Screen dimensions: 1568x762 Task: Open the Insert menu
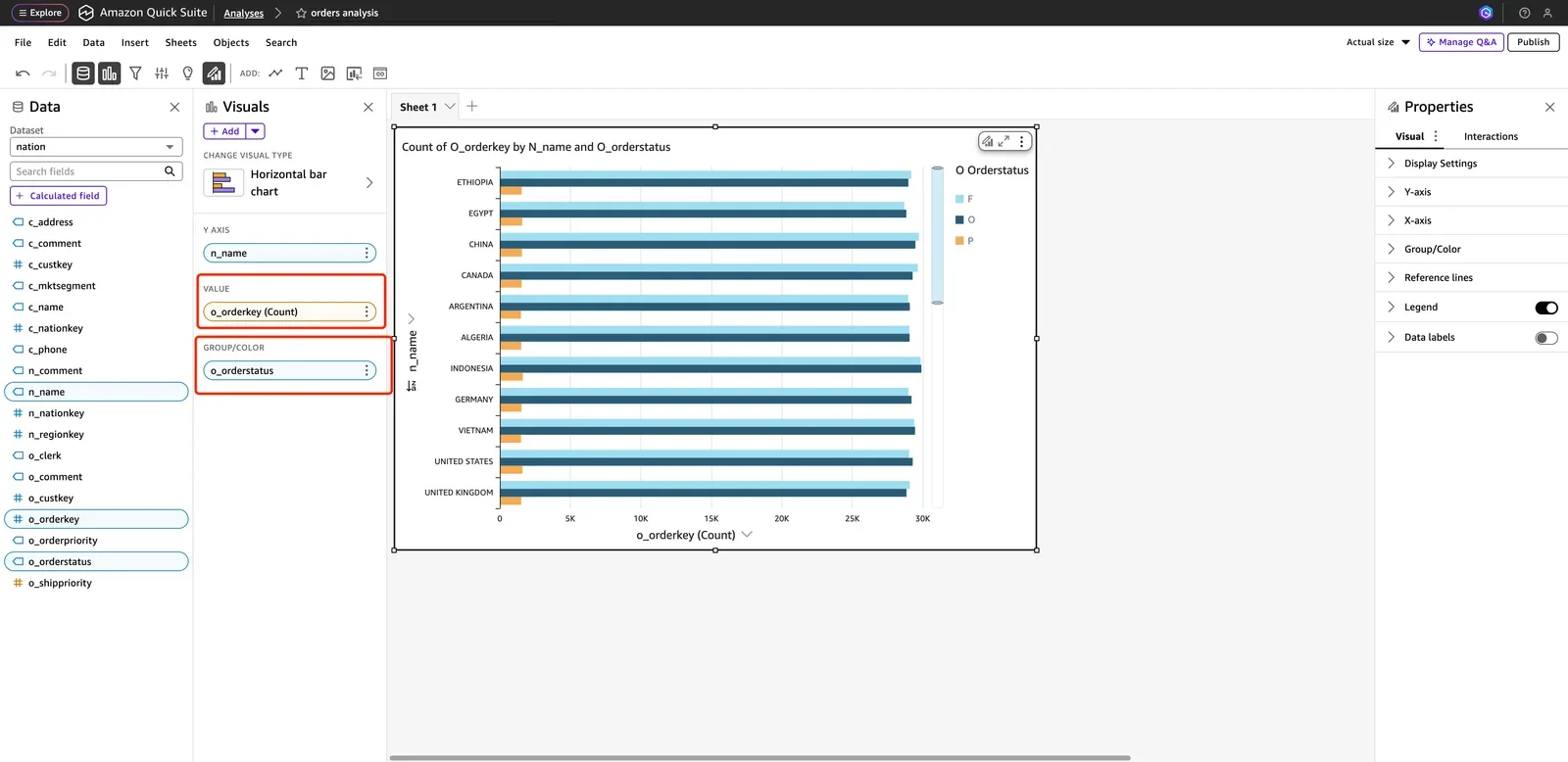[134, 43]
